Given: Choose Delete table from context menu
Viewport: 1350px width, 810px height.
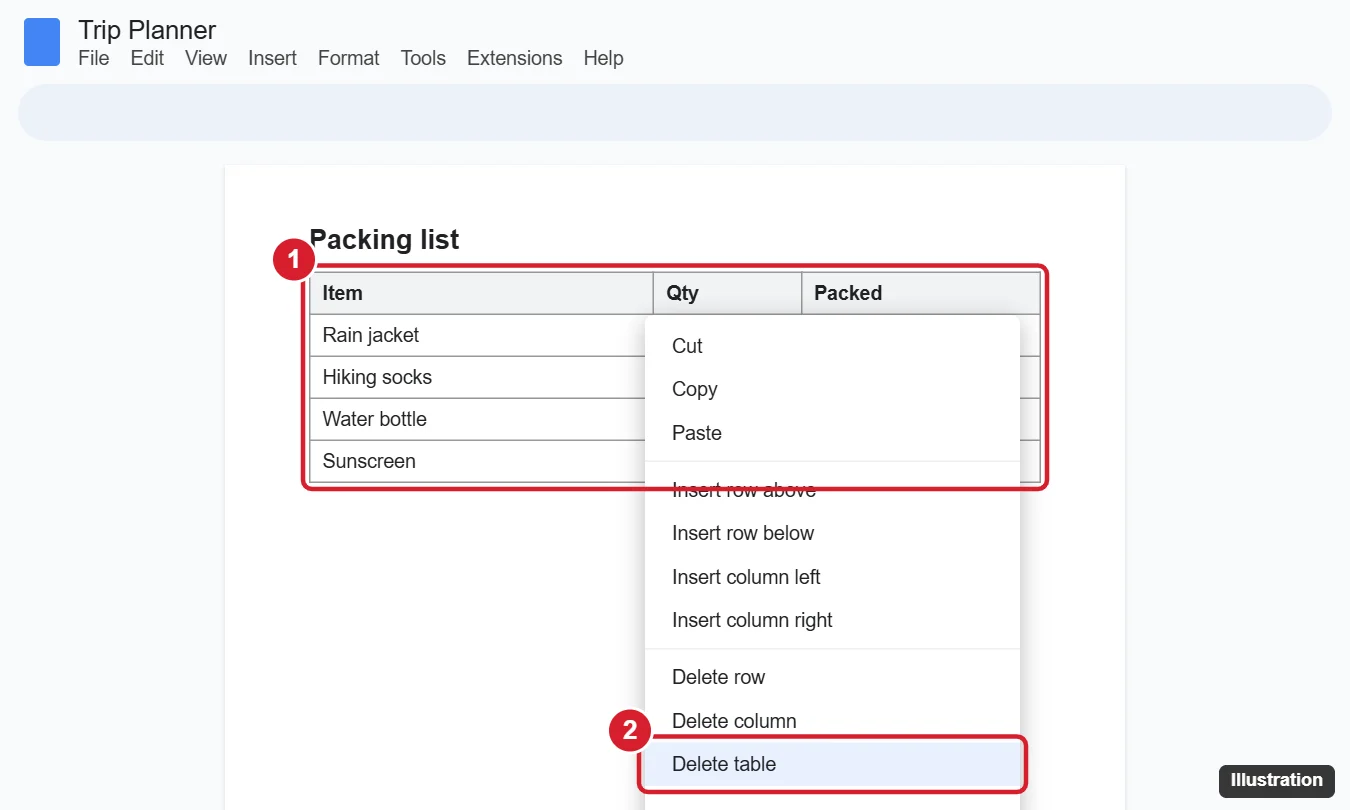Looking at the screenshot, I should (832, 764).
